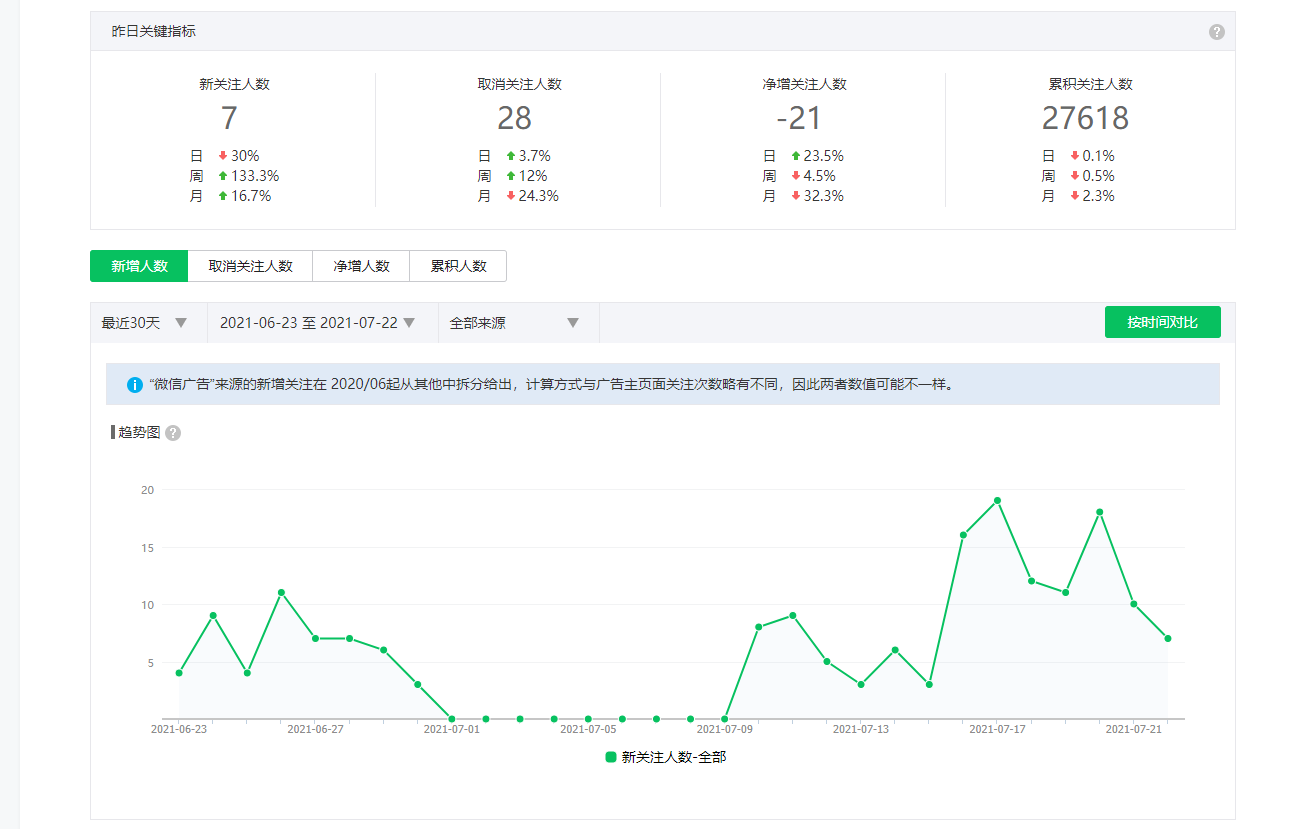This screenshot has height=829, width=1304.
Task: Click the red down arrow beside 4.5%
Action: 795,176
